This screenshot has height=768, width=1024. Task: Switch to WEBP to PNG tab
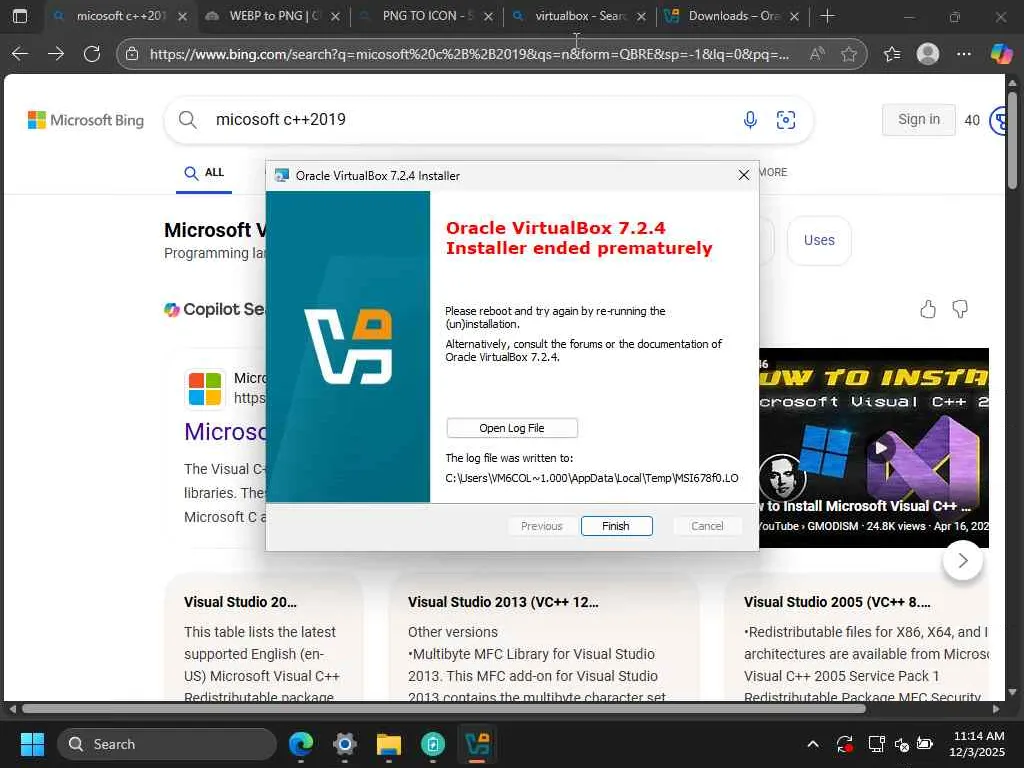point(274,16)
